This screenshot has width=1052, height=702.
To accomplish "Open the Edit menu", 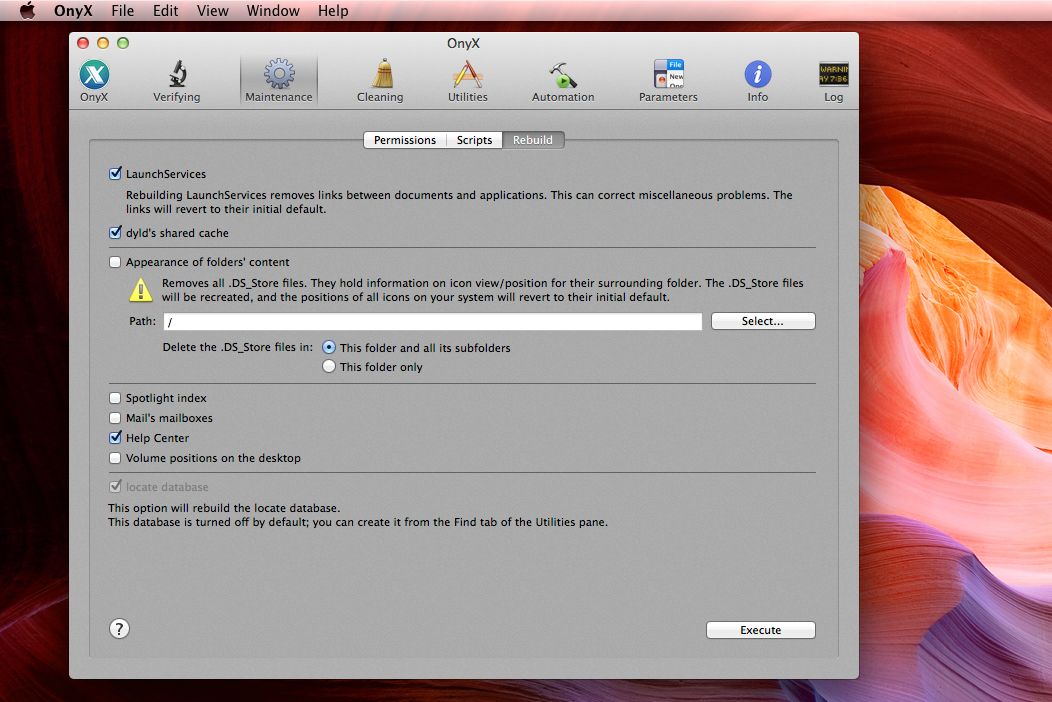I will (x=165, y=11).
